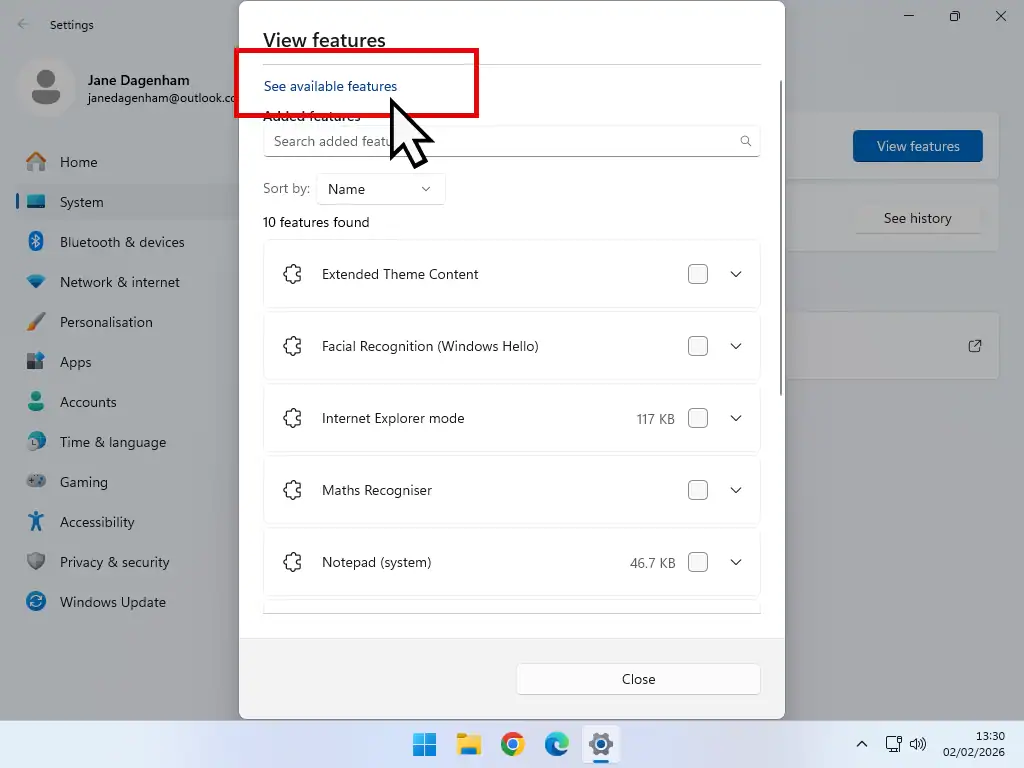
Task: Open Windows Update settings
Action: pyautogui.click(x=113, y=602)
